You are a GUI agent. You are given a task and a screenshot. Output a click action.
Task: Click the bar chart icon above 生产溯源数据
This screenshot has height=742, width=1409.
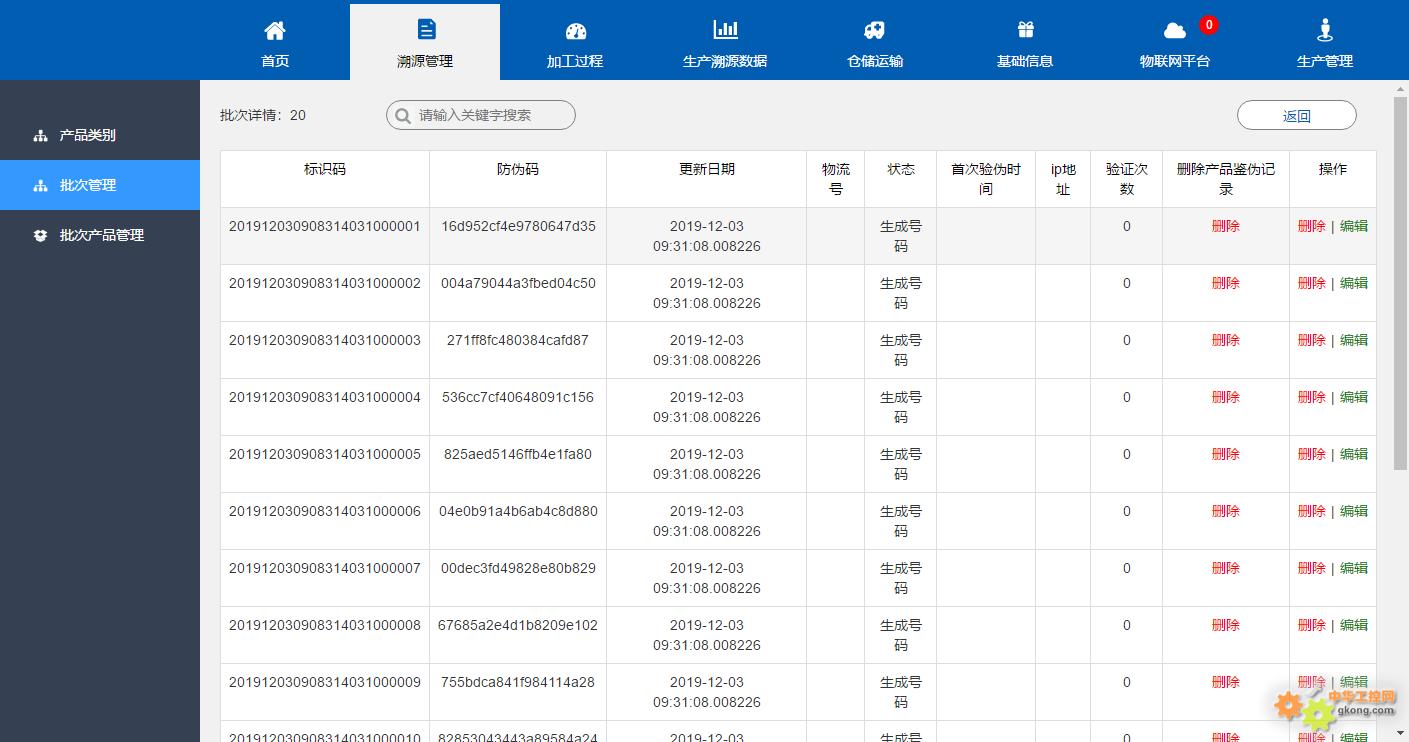[725, 29]
